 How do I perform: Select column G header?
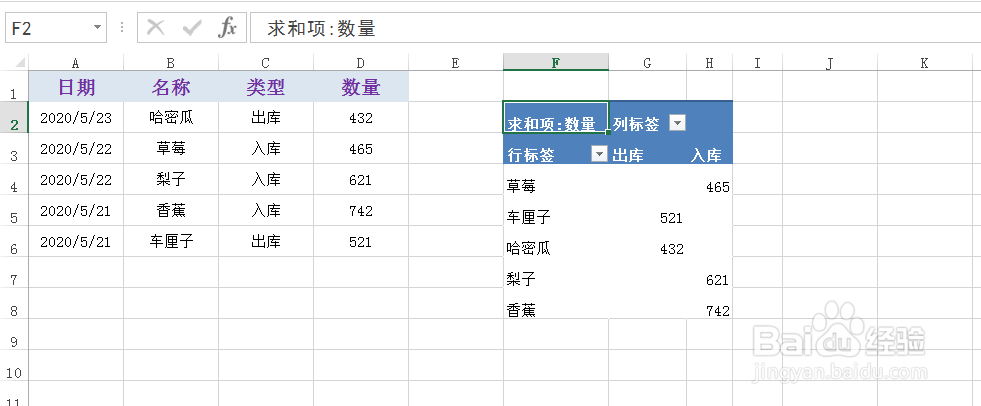pos(648,63)
